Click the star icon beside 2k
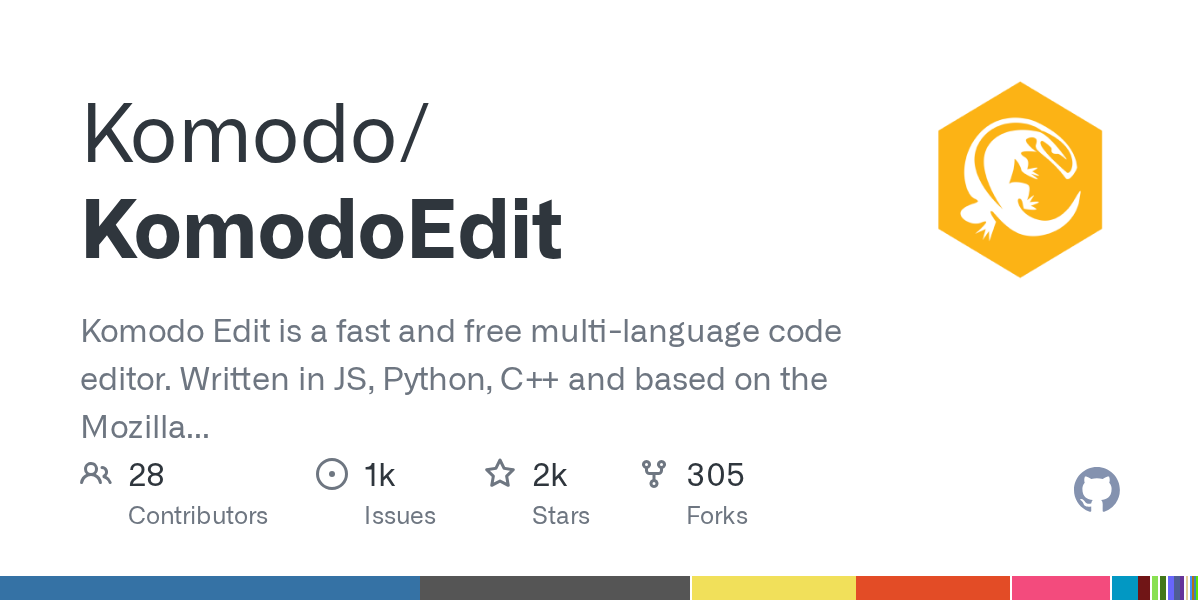 coord(500,474)
